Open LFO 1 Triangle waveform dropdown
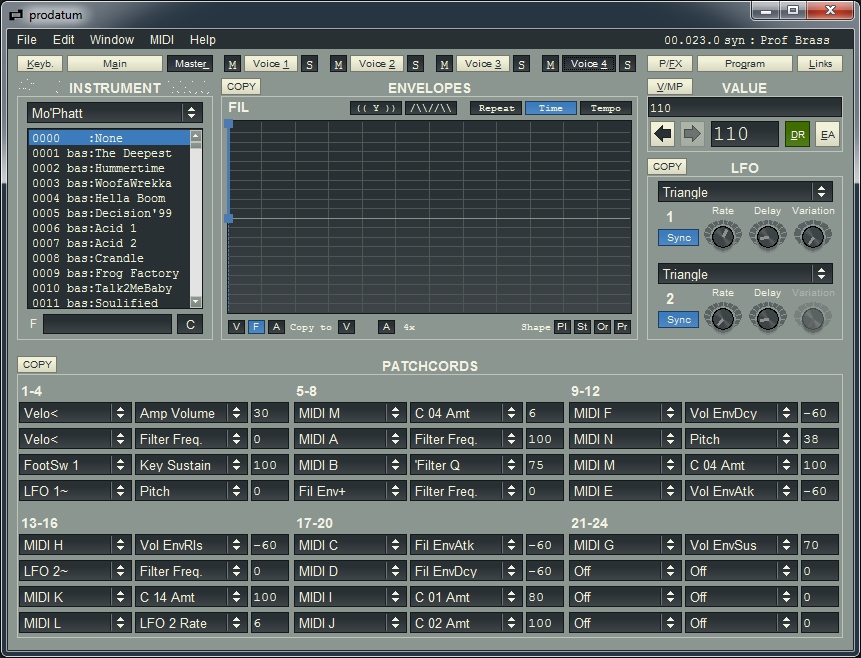Viewport: 861px width, 658px height. tap(745, 192)
